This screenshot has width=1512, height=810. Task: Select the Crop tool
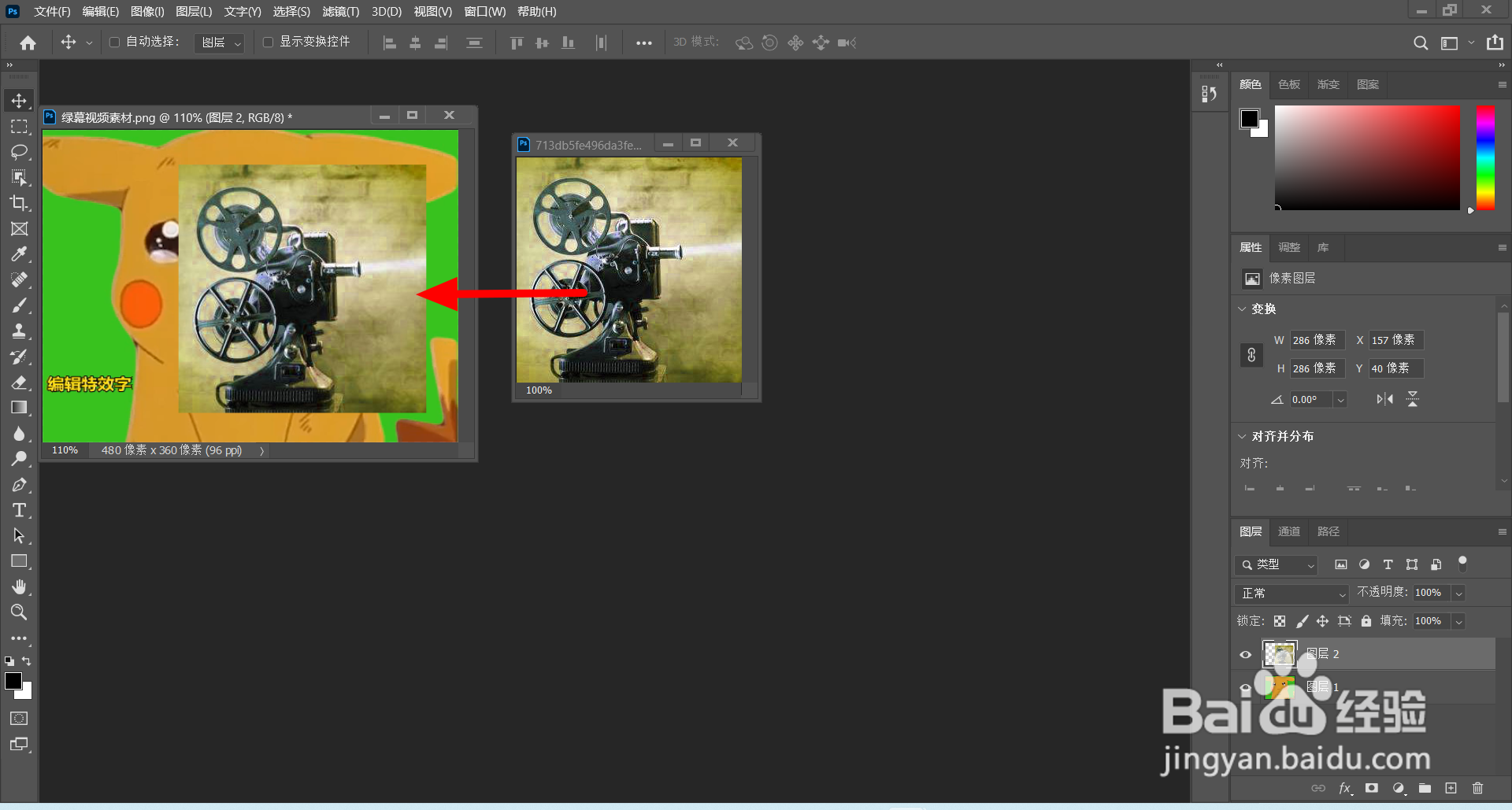[x=19, y=203]
